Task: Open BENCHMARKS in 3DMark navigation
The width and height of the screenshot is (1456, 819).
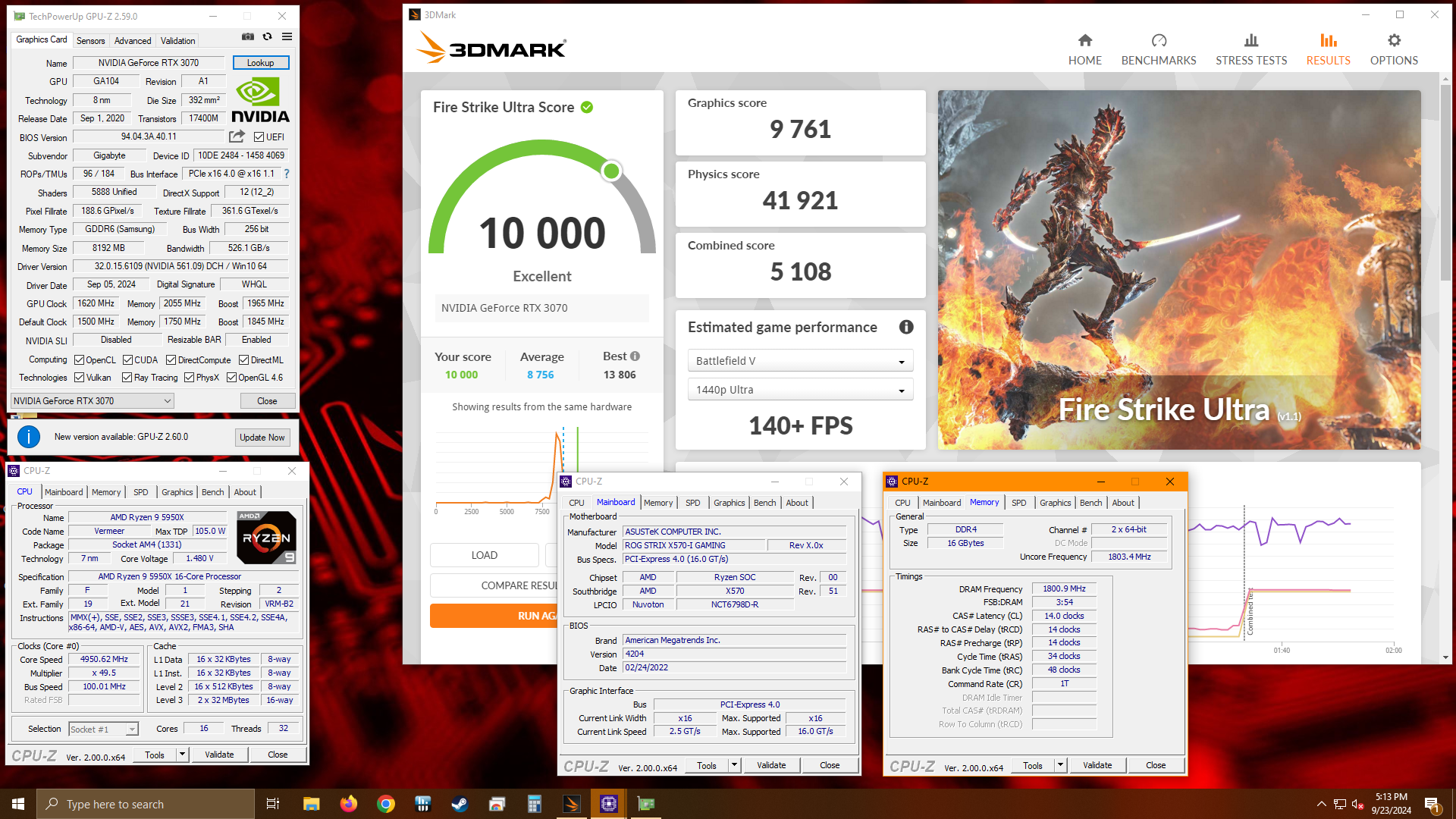Action: (x=1158, y=50)
